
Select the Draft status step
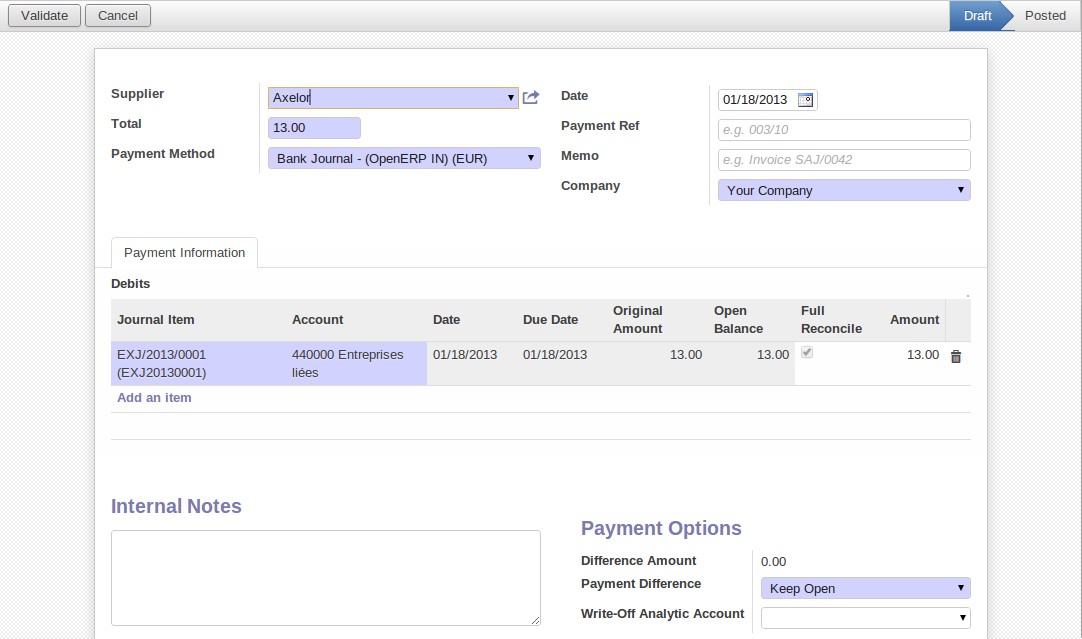977,16
